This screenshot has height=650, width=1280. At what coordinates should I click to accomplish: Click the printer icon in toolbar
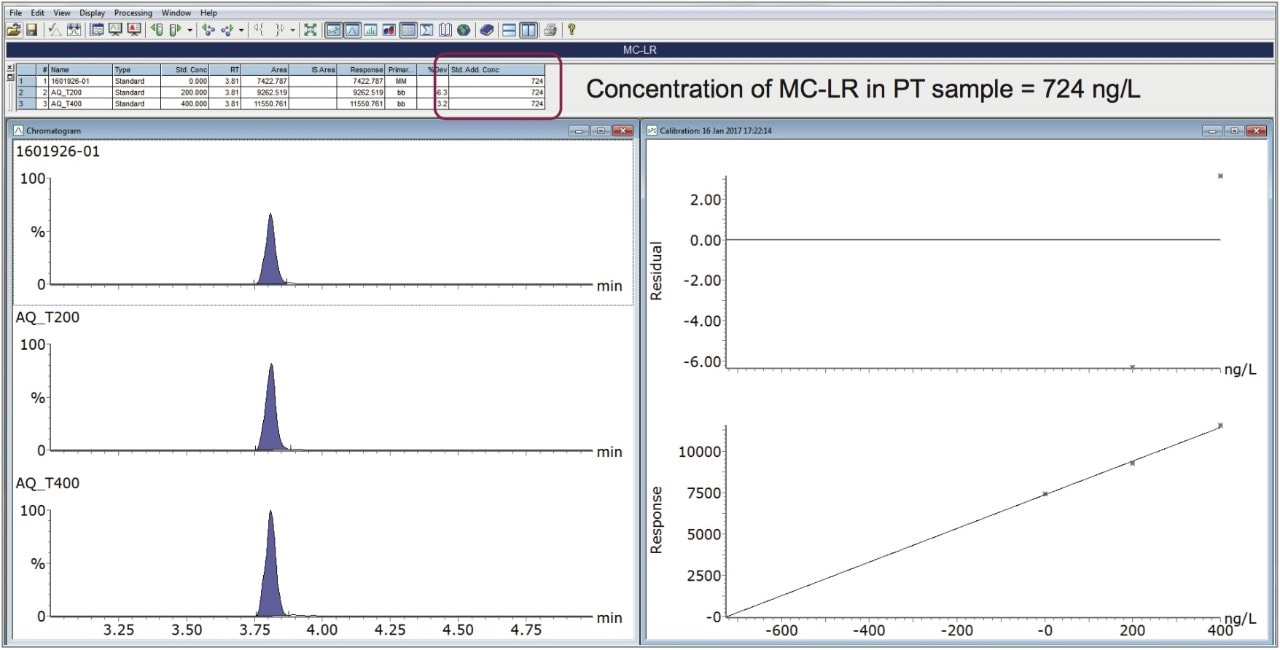[x=550, y=30]
